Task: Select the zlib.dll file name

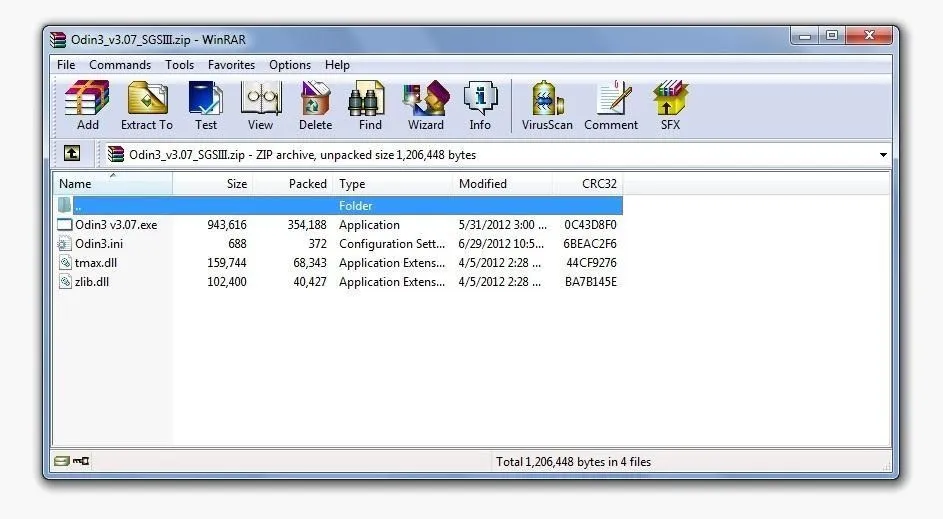Action: (x=92, y=281)
